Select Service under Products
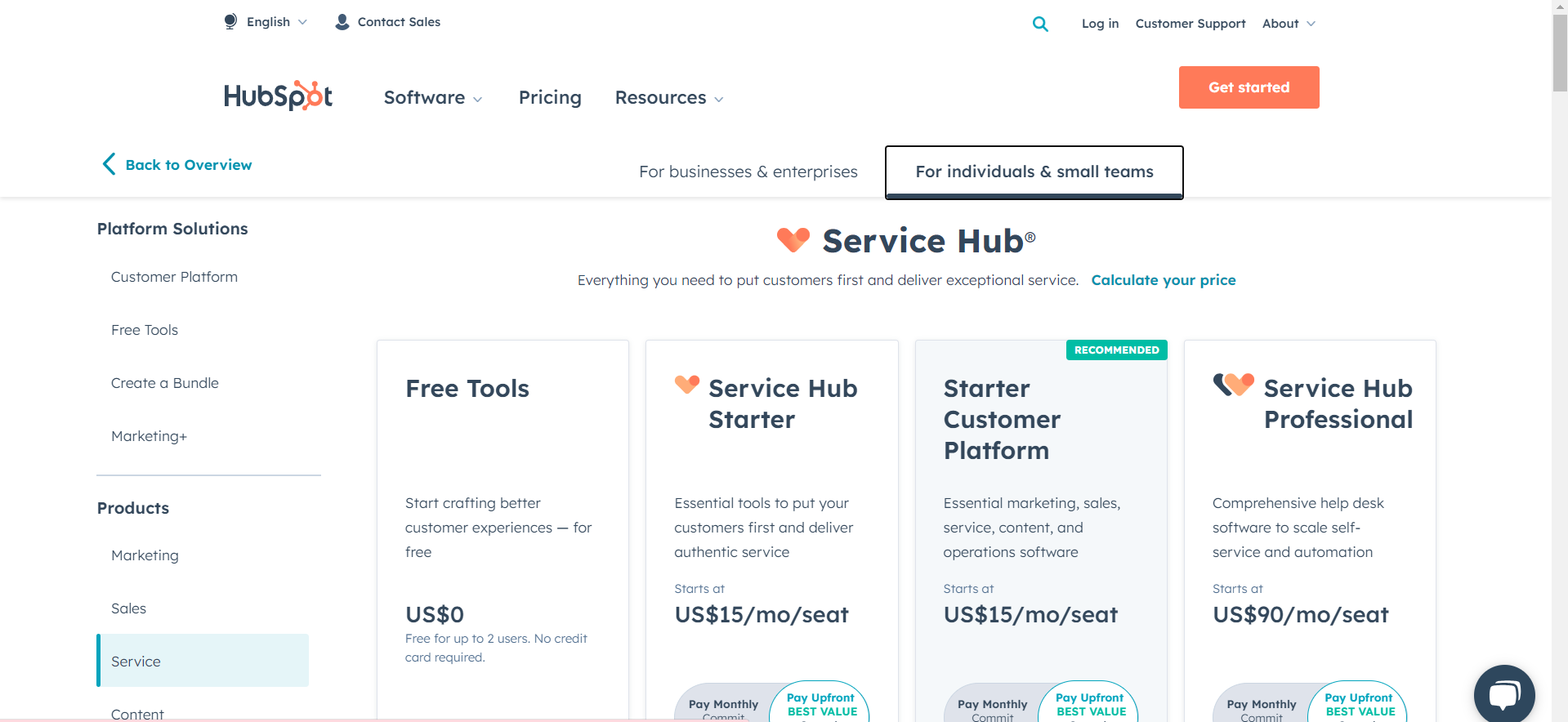Image resolution: width=1568 pixels, height=722 pixels. 203,661
